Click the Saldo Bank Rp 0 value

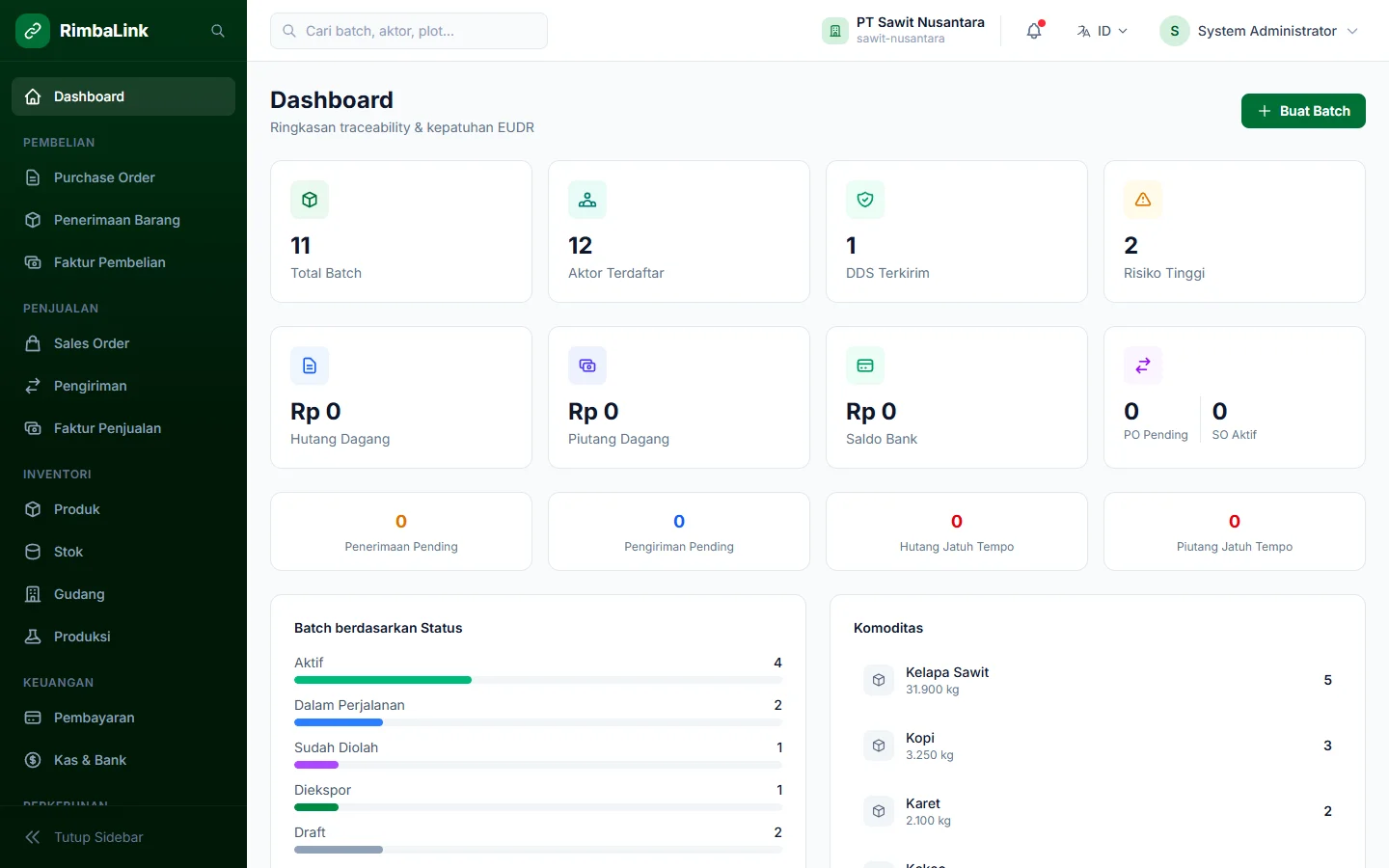click(871, 412)
